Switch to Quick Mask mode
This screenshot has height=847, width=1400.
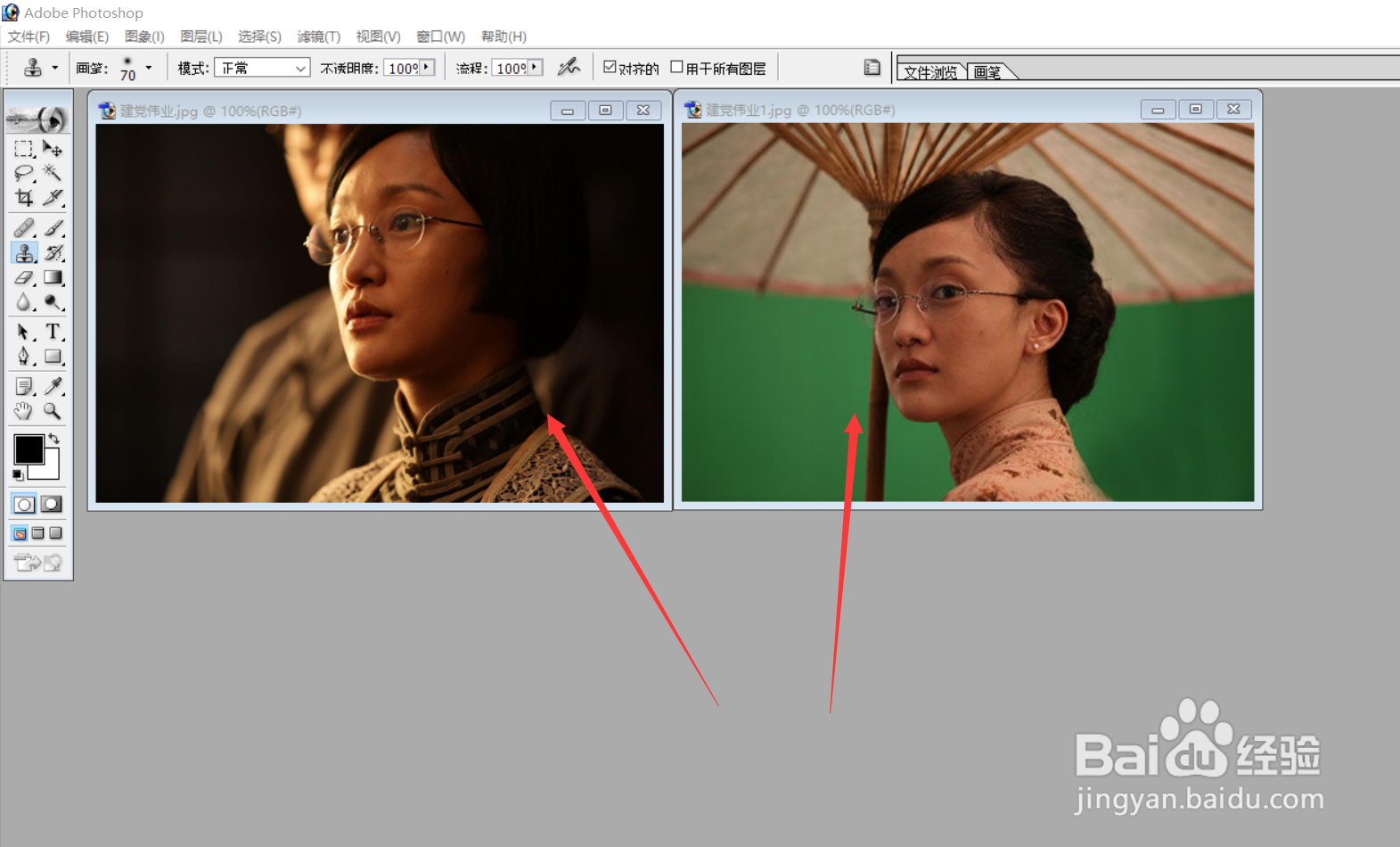point(52,504)
